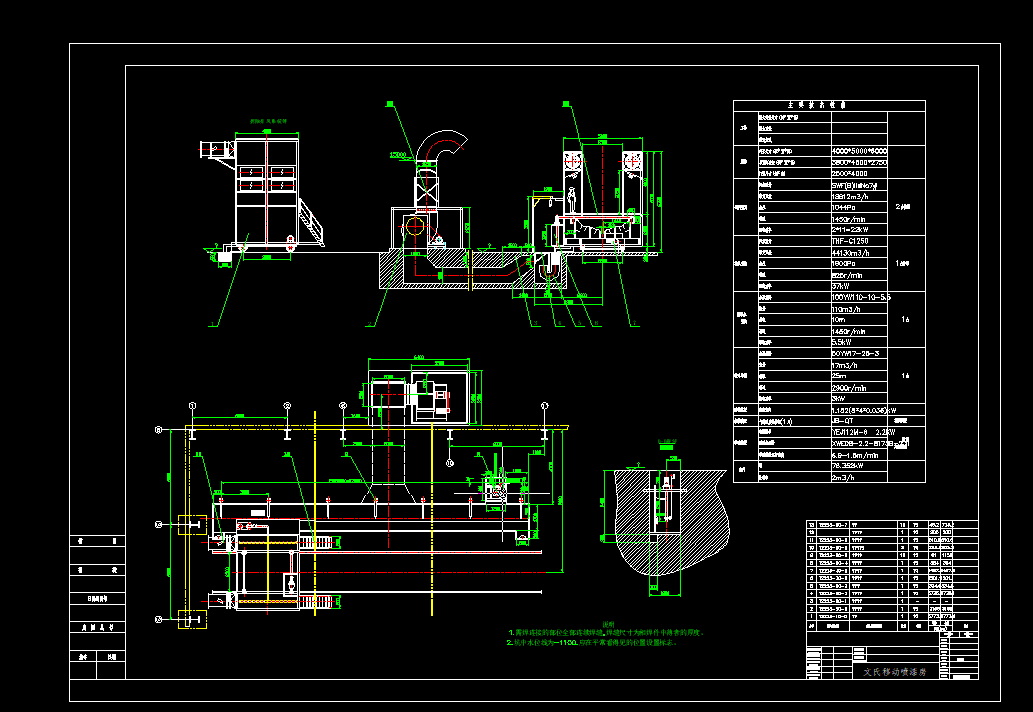Select the JB-QT table entry
The image size is (1033, 712).
[843, 420]
